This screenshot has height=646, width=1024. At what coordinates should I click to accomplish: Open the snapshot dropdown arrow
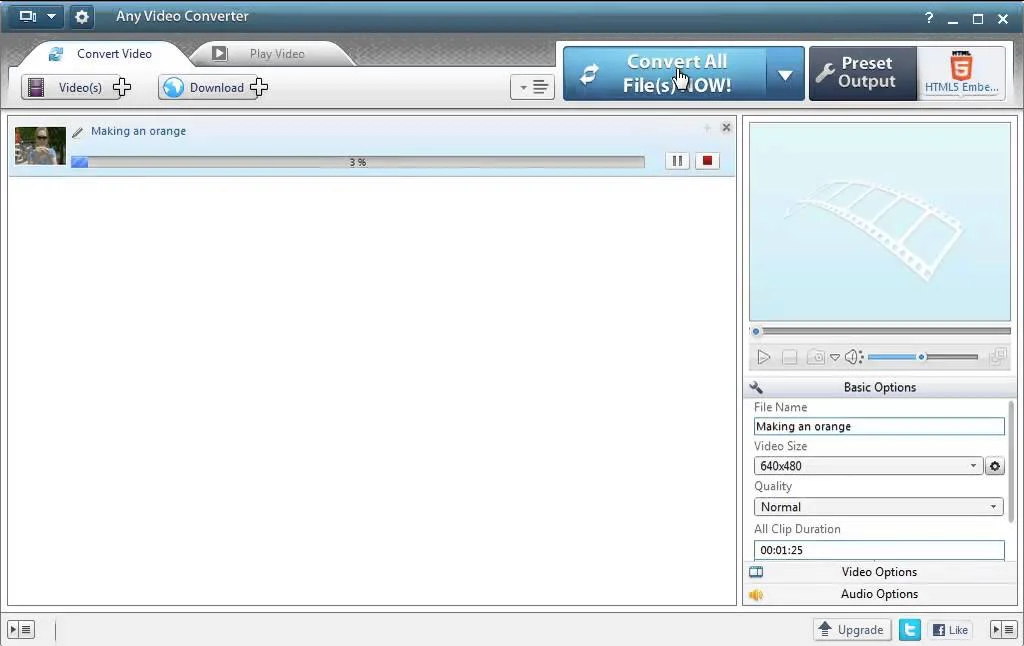coord(835,357)
